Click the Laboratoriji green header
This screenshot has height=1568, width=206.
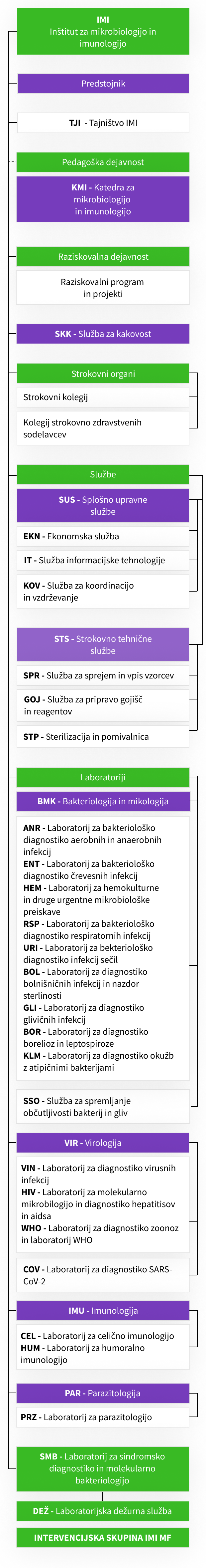[x=103, y=777]
